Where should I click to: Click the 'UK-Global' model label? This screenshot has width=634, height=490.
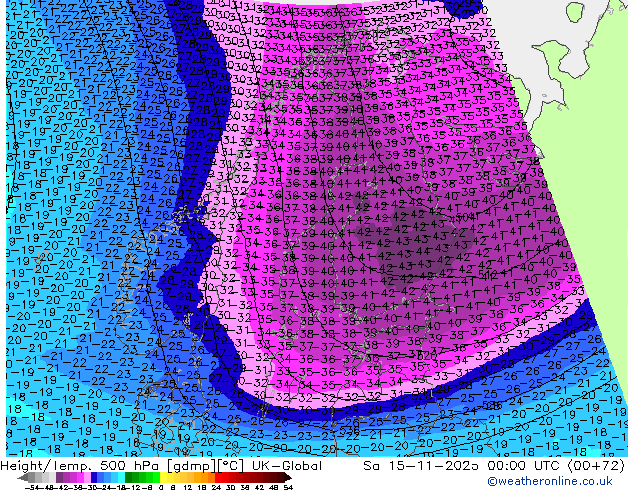tap(287, 466)
